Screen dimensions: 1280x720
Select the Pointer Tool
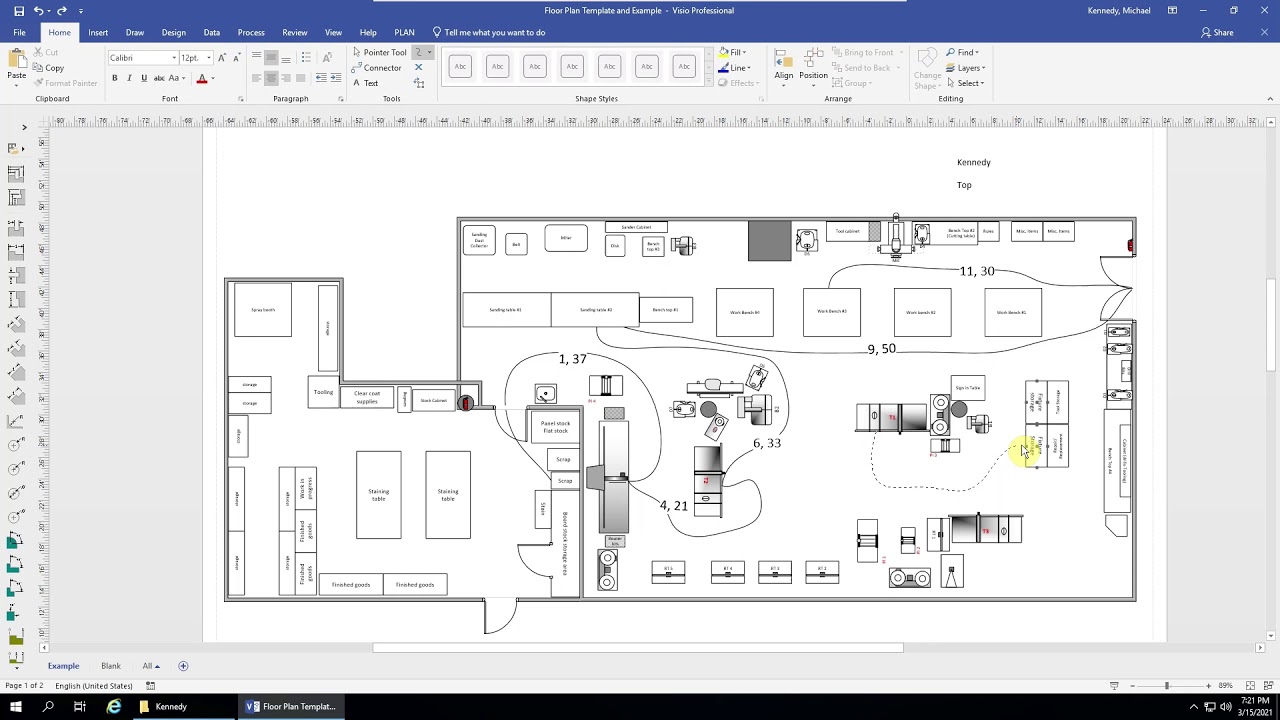(379, 52)
